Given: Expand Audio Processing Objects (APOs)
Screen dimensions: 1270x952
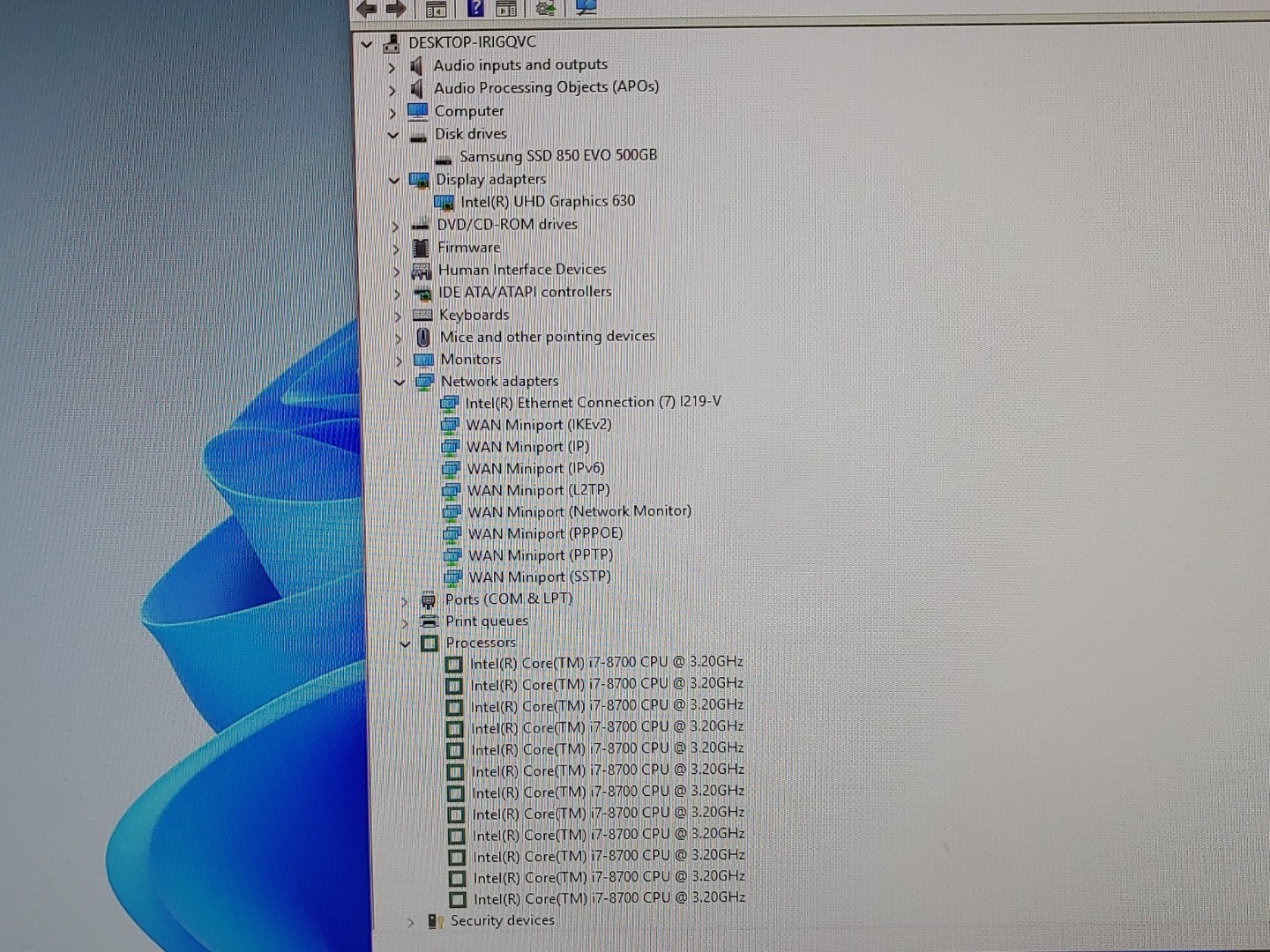Looking at the screenshot, I should pyautogui.click(x=393, y=90).
